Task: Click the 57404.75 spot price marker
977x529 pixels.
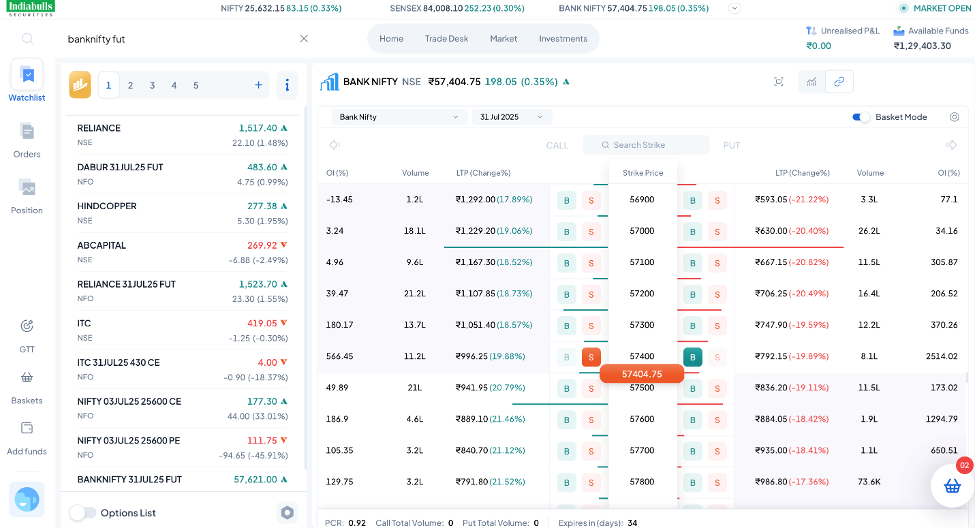Action: pyautogui.click(x=642, y=374)
